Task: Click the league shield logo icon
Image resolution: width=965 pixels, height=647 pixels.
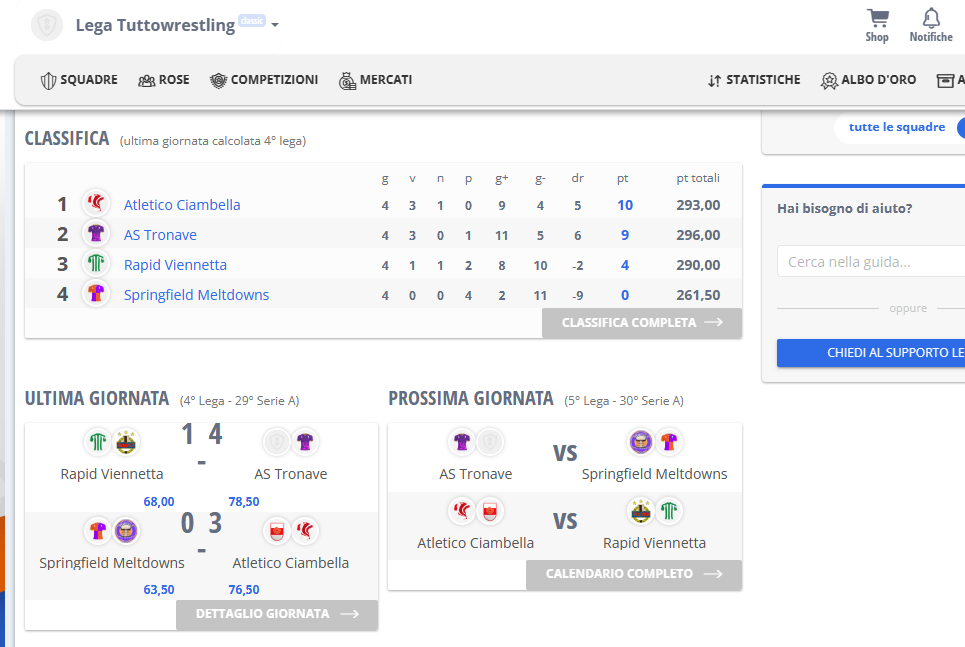Action: (x=47, y=25)
